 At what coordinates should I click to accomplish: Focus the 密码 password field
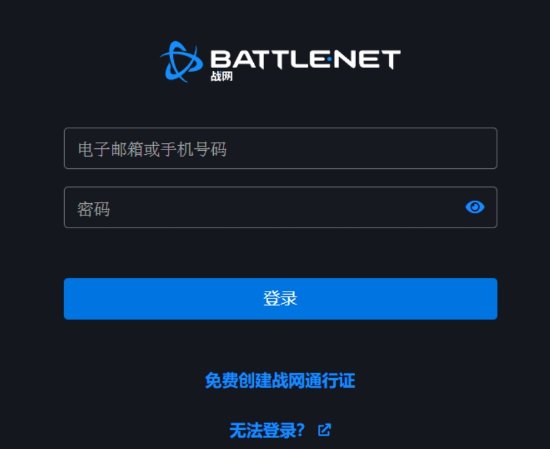coord(280,207)
